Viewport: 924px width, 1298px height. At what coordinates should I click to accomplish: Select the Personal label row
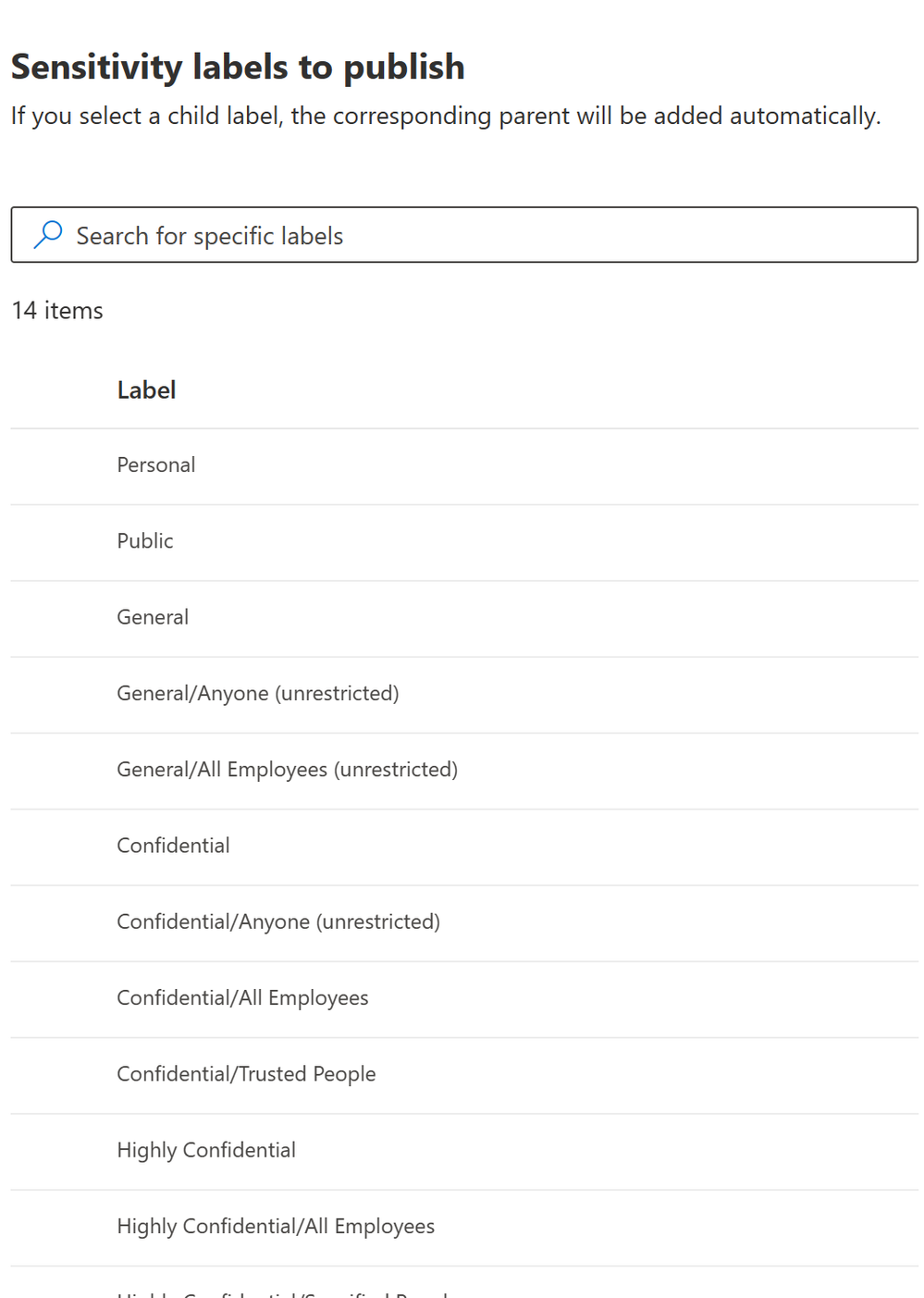coord(464,466)
